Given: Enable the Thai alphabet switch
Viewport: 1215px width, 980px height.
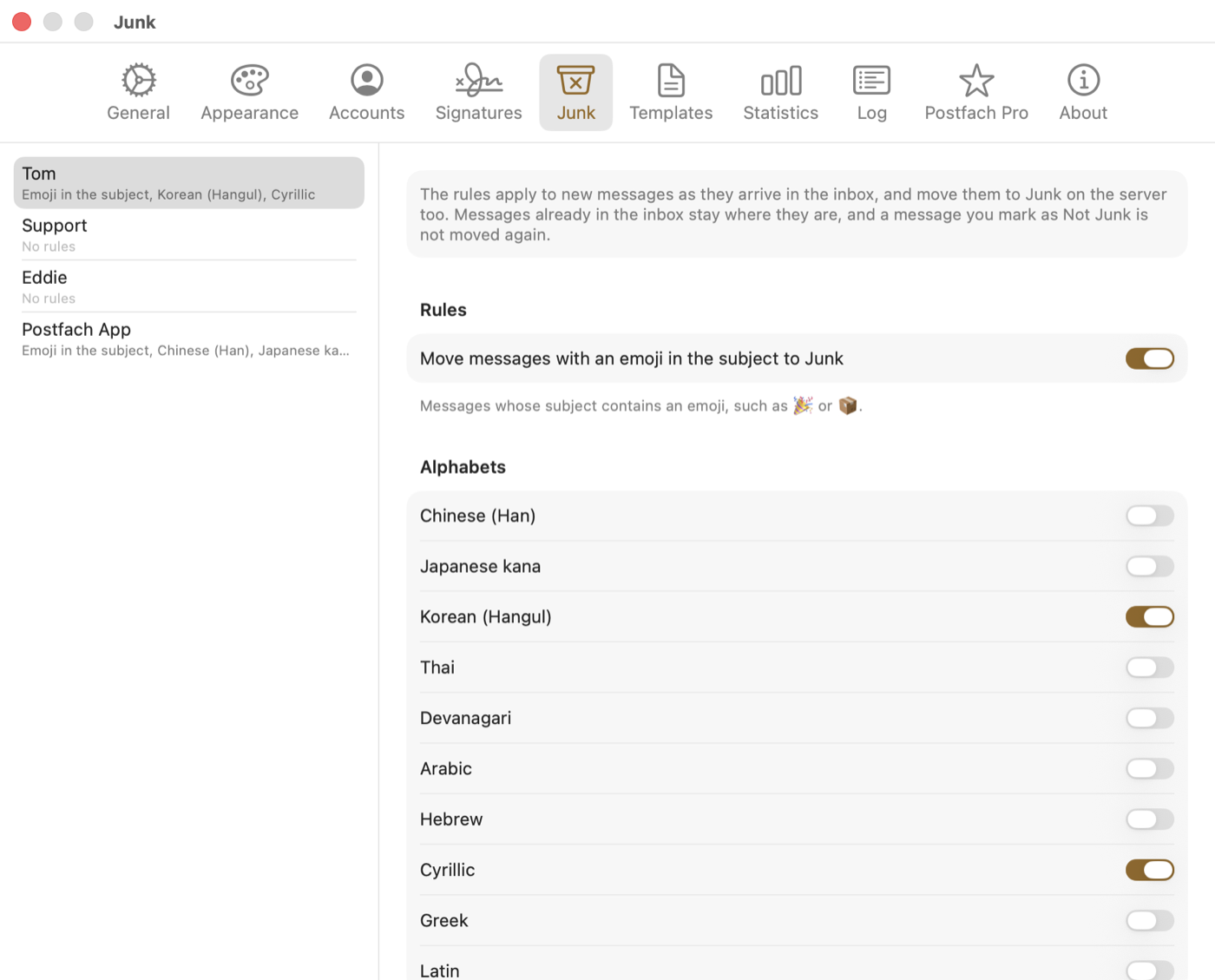Looking at the screenshot, I should point(1150,668).
